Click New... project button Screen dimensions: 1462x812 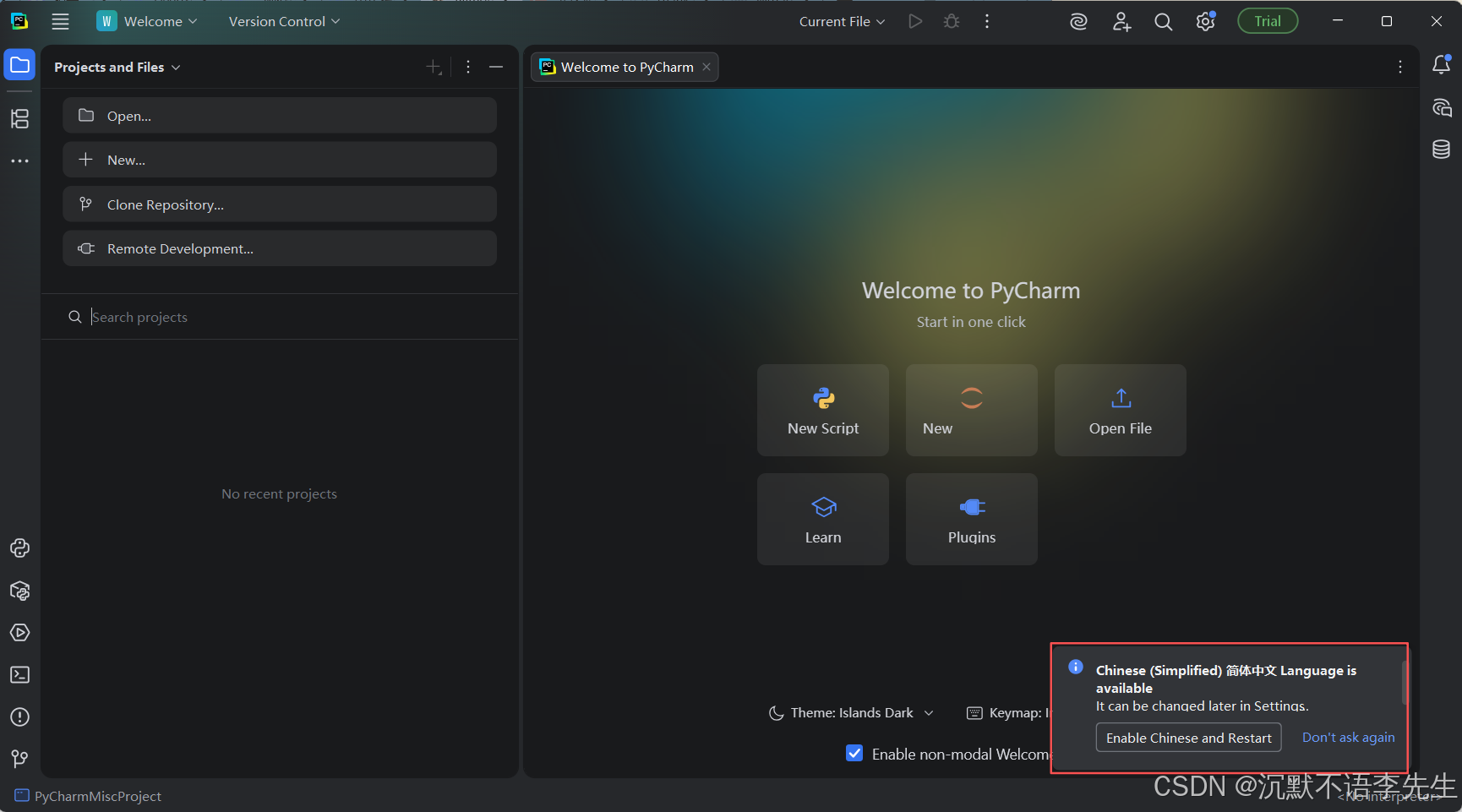coord(280,160)
